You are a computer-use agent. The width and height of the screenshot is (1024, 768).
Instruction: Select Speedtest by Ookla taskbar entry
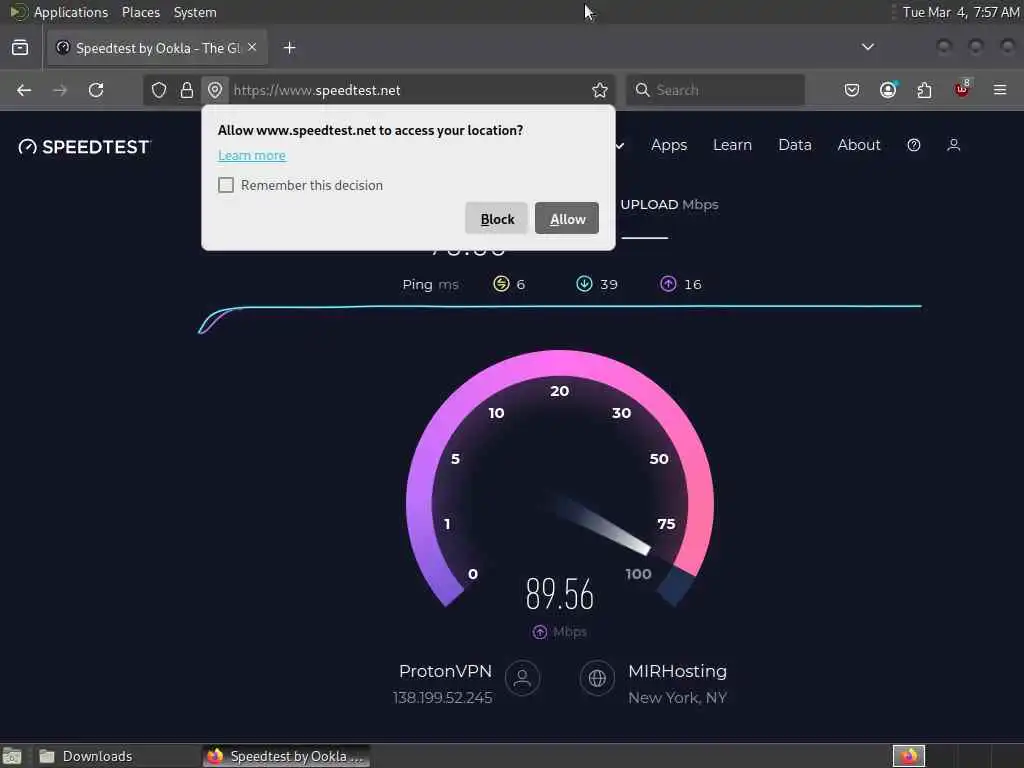[x=286, y=756]
